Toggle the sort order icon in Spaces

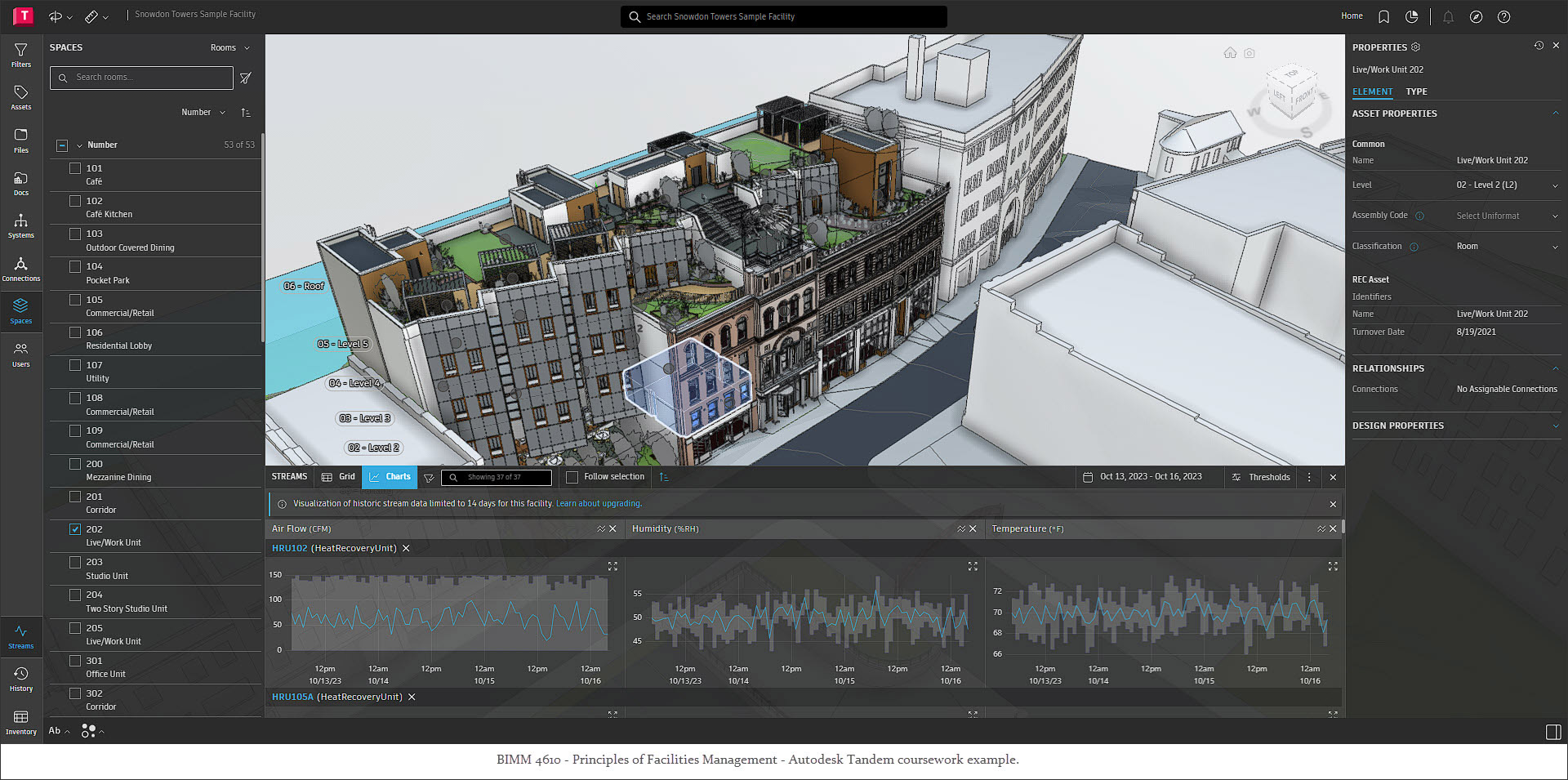coord(246,113)
